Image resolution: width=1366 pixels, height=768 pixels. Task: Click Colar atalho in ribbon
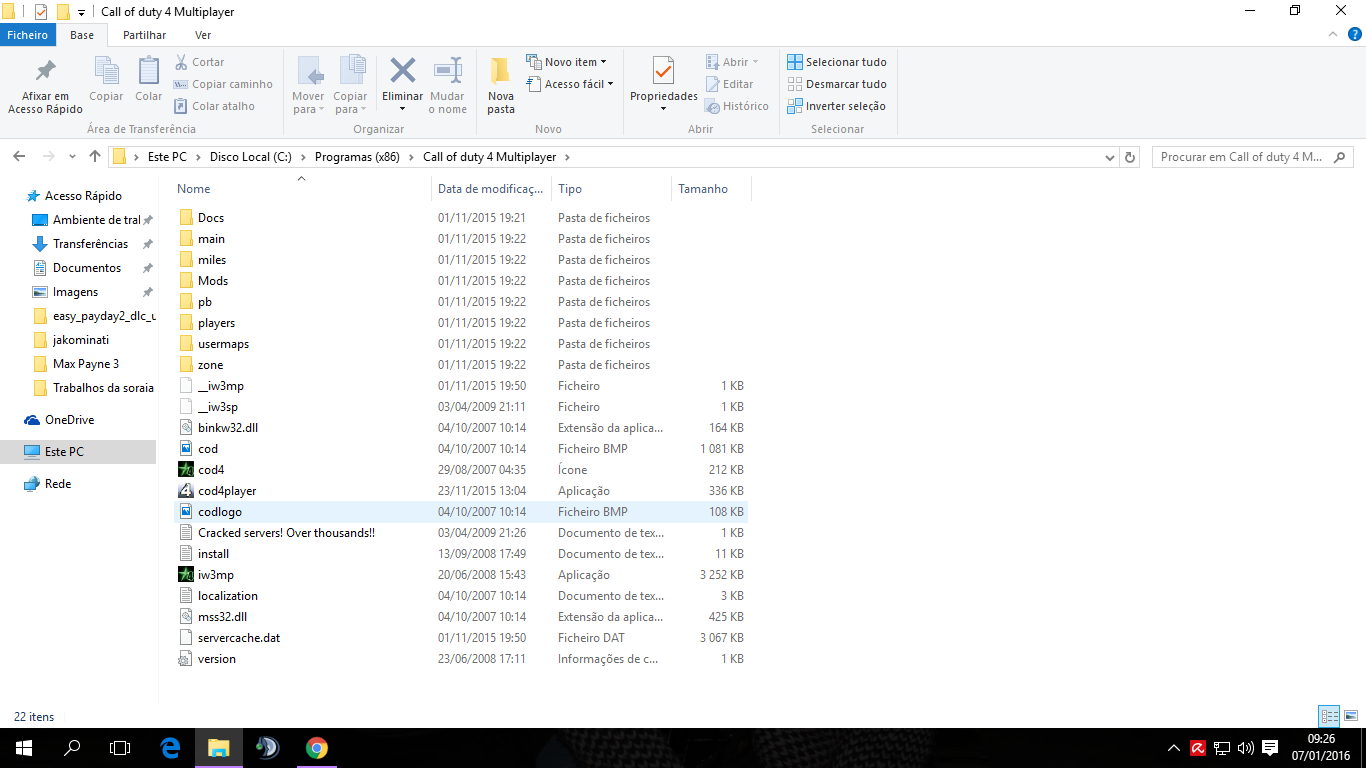click(214, 106)
